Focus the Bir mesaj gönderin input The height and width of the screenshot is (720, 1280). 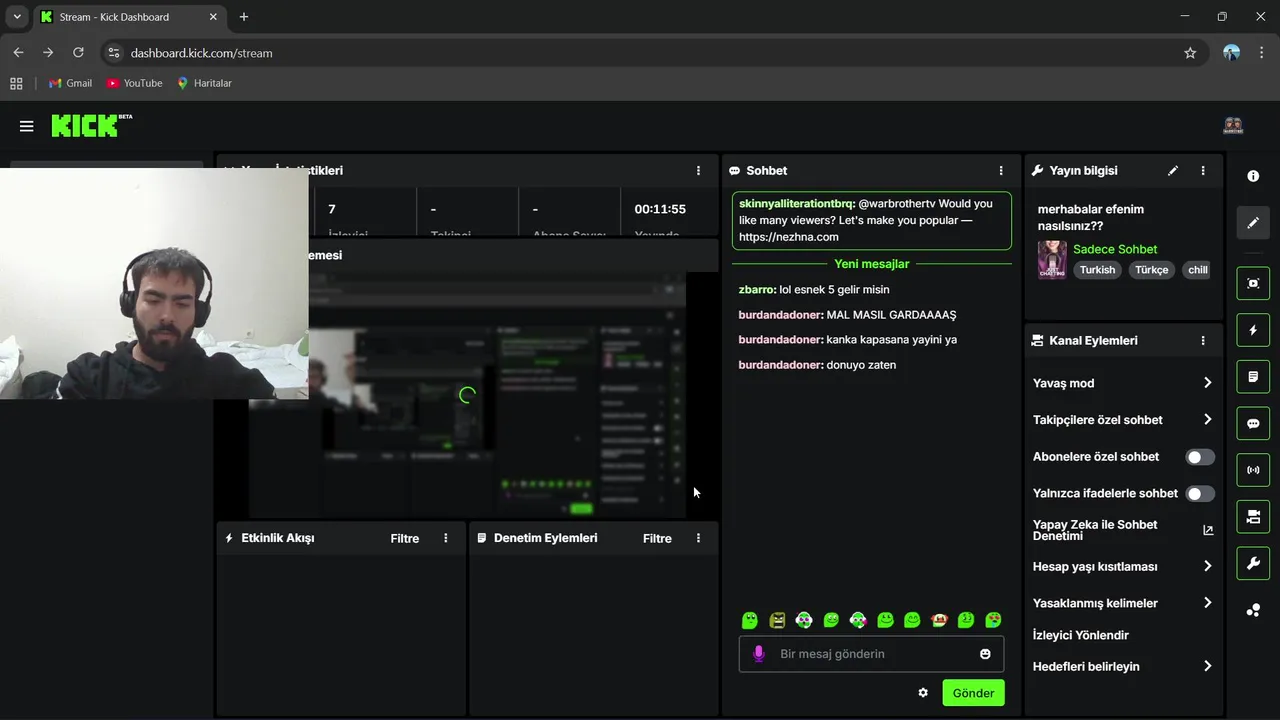(x=872, y=654)
